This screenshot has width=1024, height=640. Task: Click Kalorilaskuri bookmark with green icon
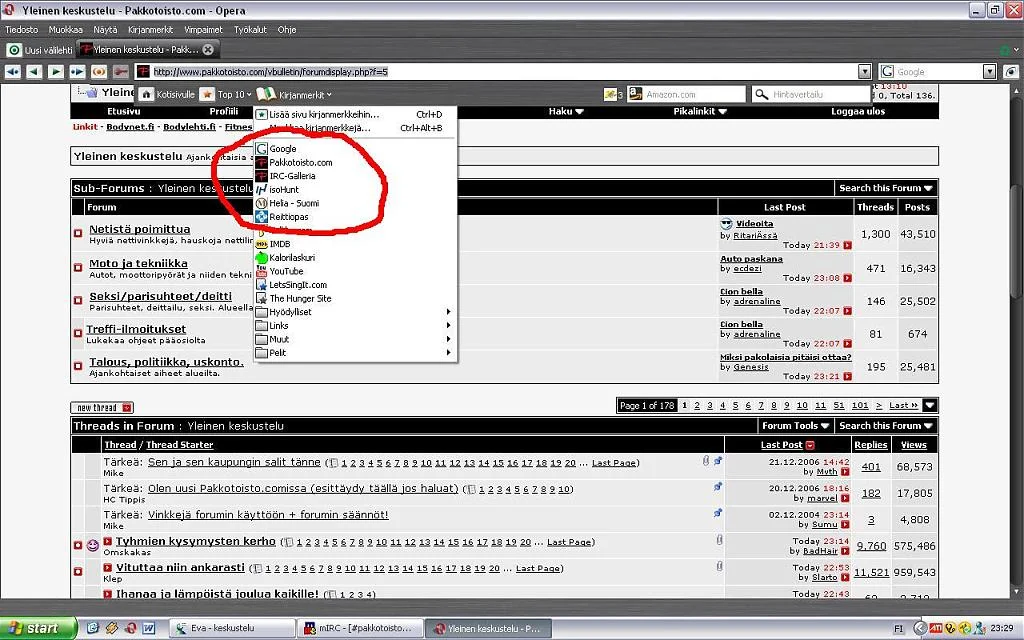tap(292, 257)
